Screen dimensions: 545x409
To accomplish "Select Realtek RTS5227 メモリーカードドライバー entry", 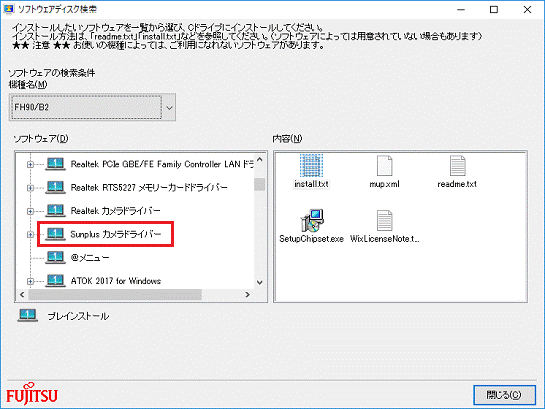I will pyautogui.click(x=149, y=188).
